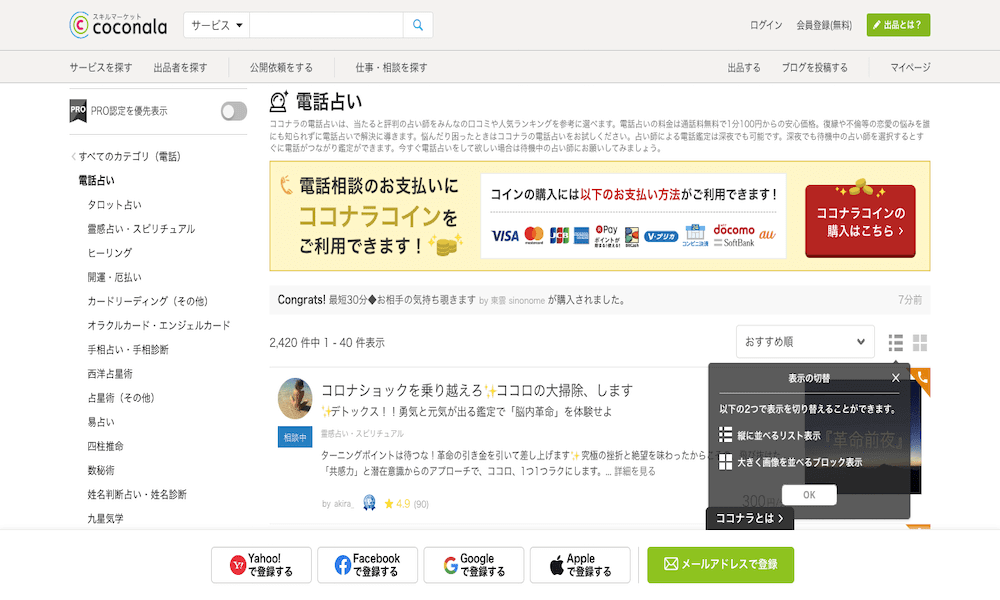The height and width of the screenshot is (600, 1000).
Task: Open the ココナラとは tab
Action: click(749, 518)
